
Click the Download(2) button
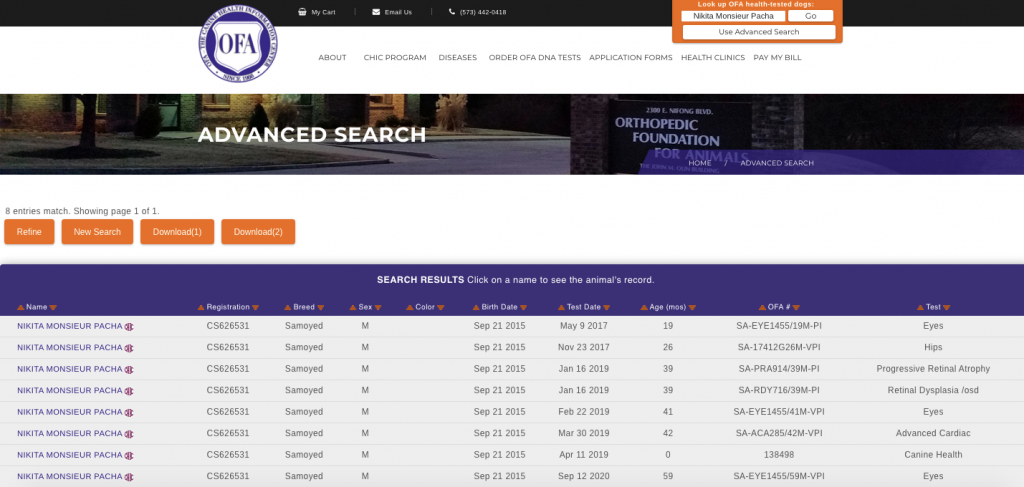(258, 232)
